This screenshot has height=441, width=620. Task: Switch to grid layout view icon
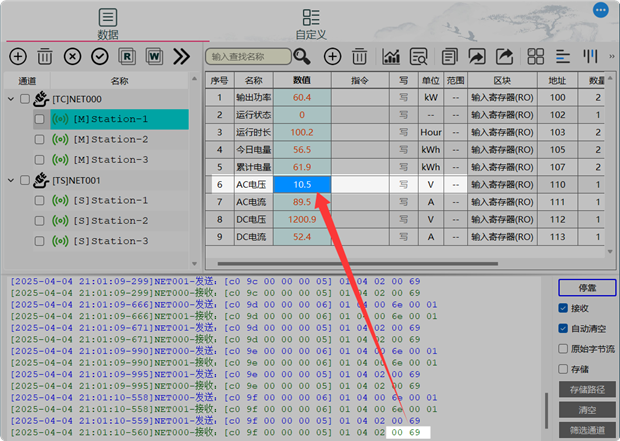click(x=536, y=57)
